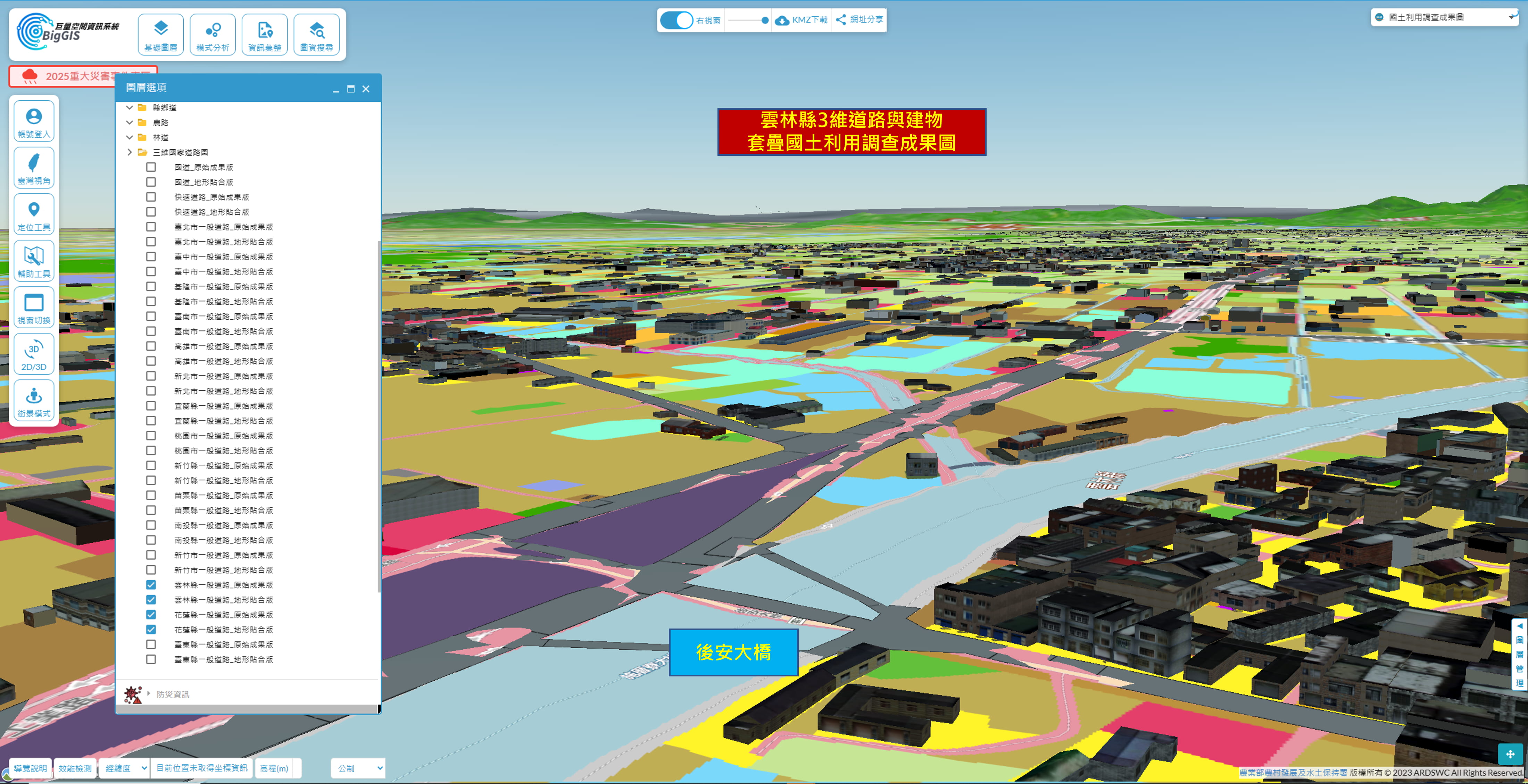Image resolution: width=1528 pixels, height=784 pixels.
Task: Open the 模式分析 analysis tool
Action: click(x=212, y=35)
